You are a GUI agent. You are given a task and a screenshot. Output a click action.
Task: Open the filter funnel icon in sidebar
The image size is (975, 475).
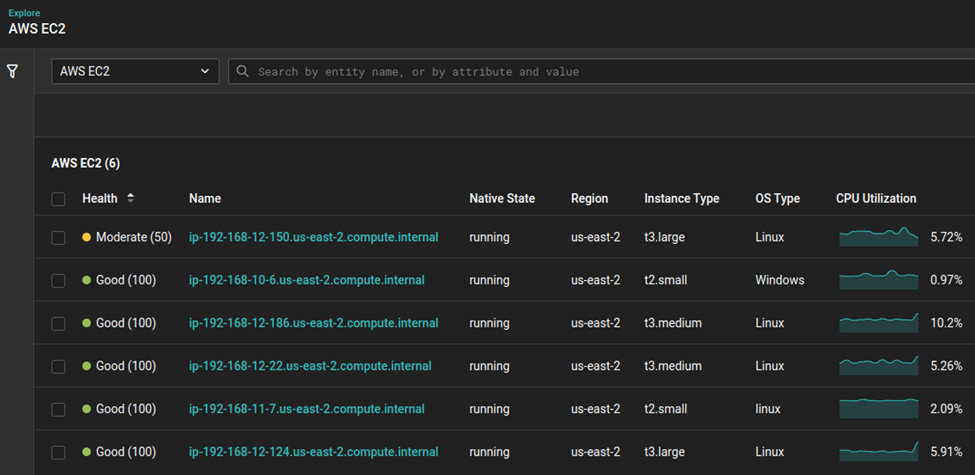[x=12, y=71]
